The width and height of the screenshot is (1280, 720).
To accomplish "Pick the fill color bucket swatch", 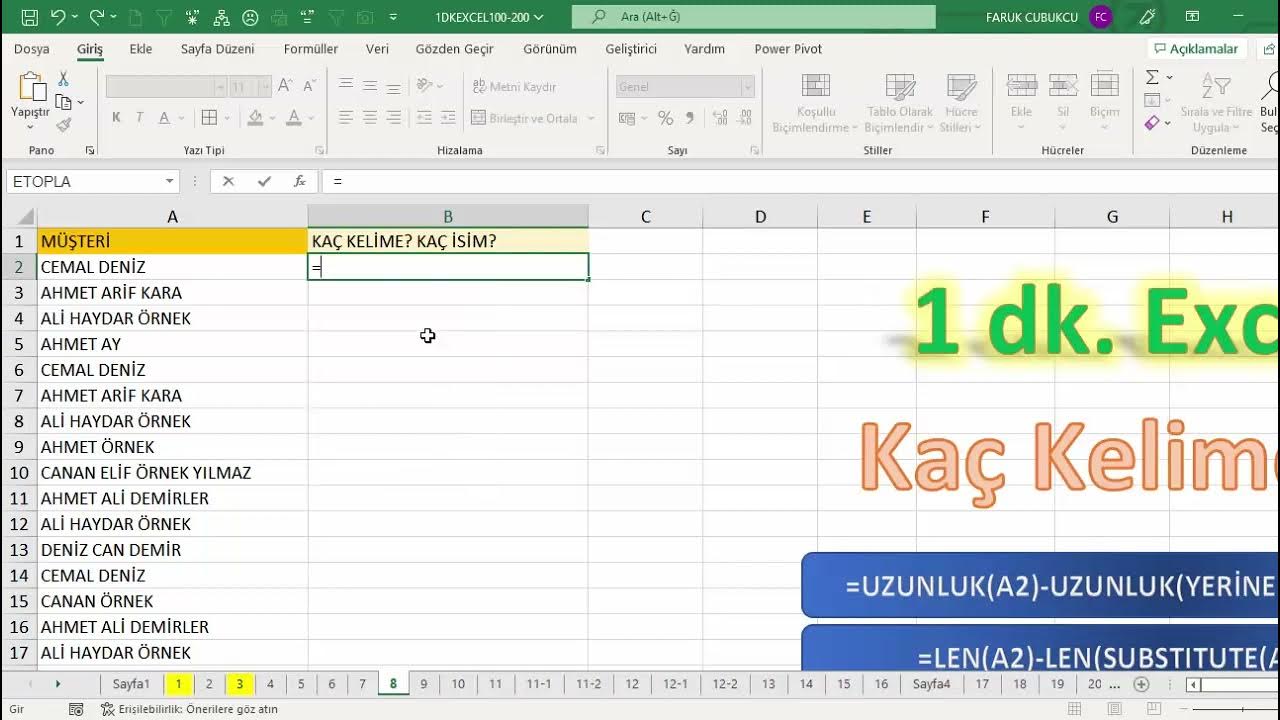I will (255, 118).
